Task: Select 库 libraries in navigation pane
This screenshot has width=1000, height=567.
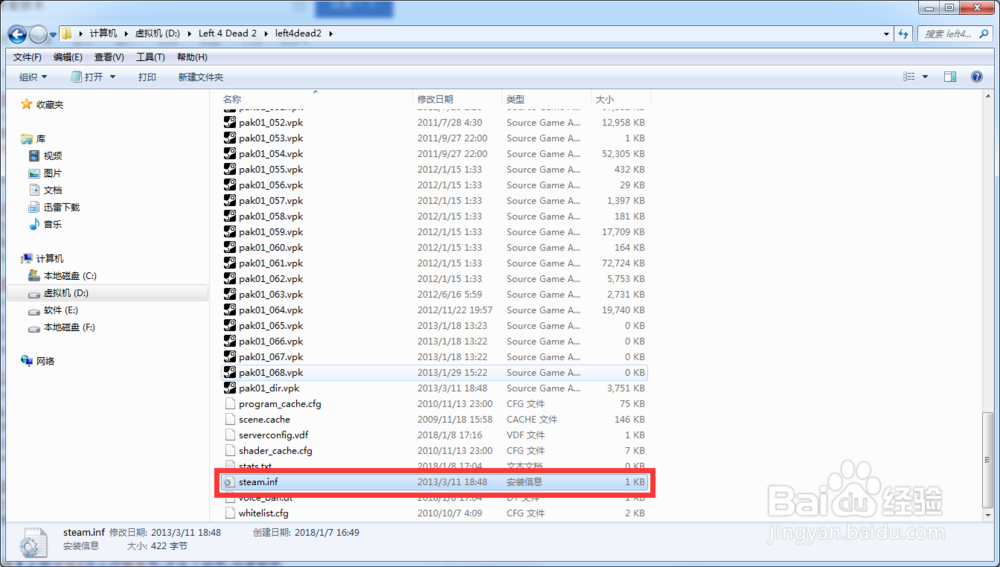Action: [x=33, y=138]
